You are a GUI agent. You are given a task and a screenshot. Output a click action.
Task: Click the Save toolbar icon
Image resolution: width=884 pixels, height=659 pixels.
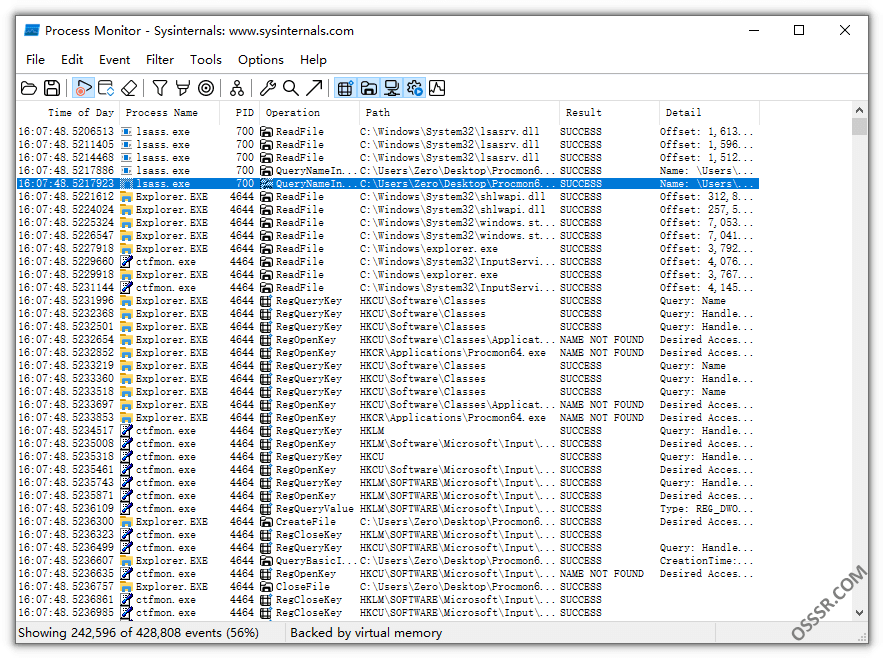[52, 88]
